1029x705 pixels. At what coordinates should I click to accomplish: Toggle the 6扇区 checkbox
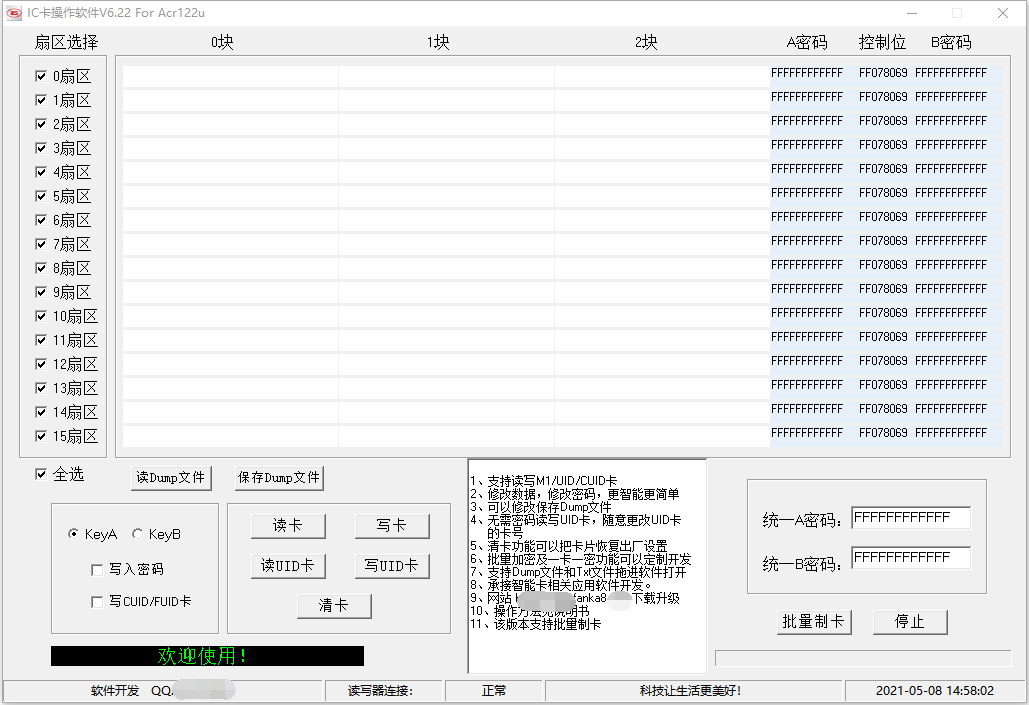pos(41,220)
